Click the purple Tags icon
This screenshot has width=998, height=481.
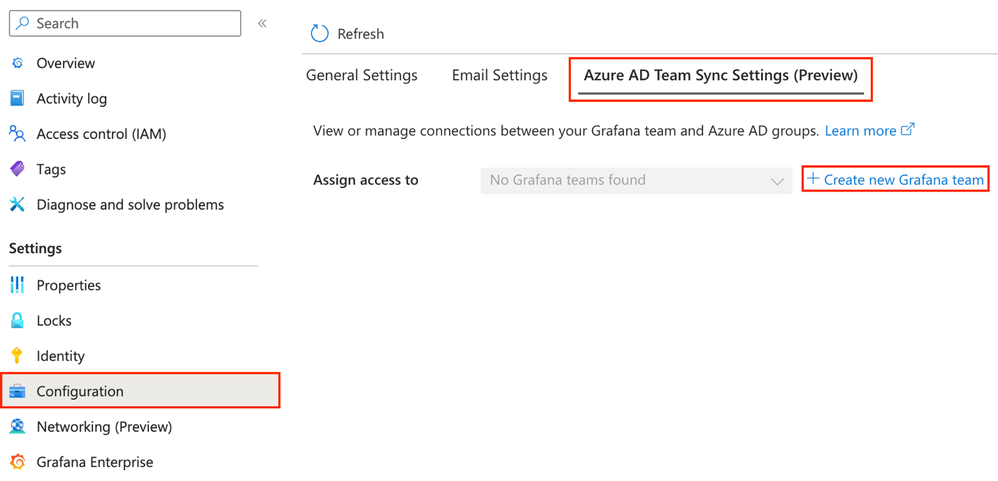point(17,169)
